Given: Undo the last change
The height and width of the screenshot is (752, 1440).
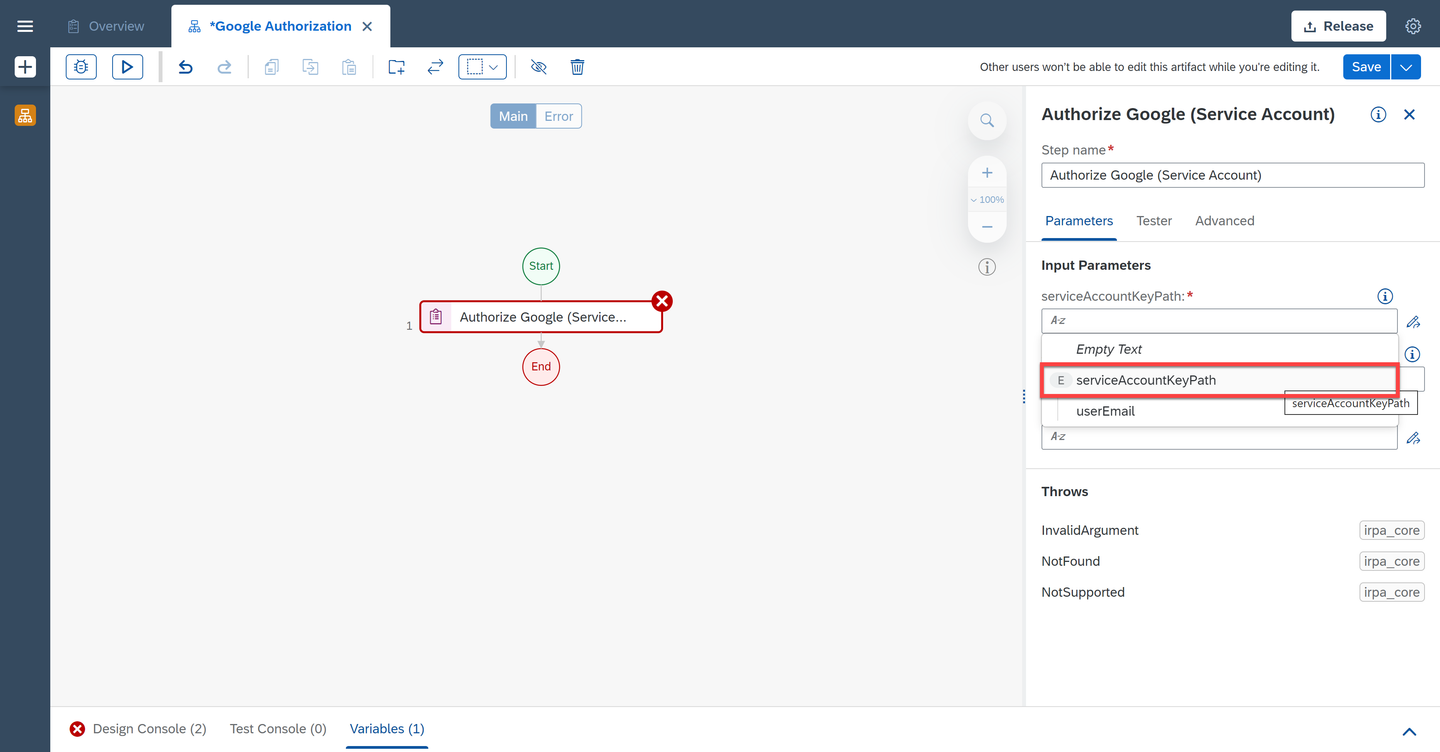Looking at the screenshot, I should (185, 67).
